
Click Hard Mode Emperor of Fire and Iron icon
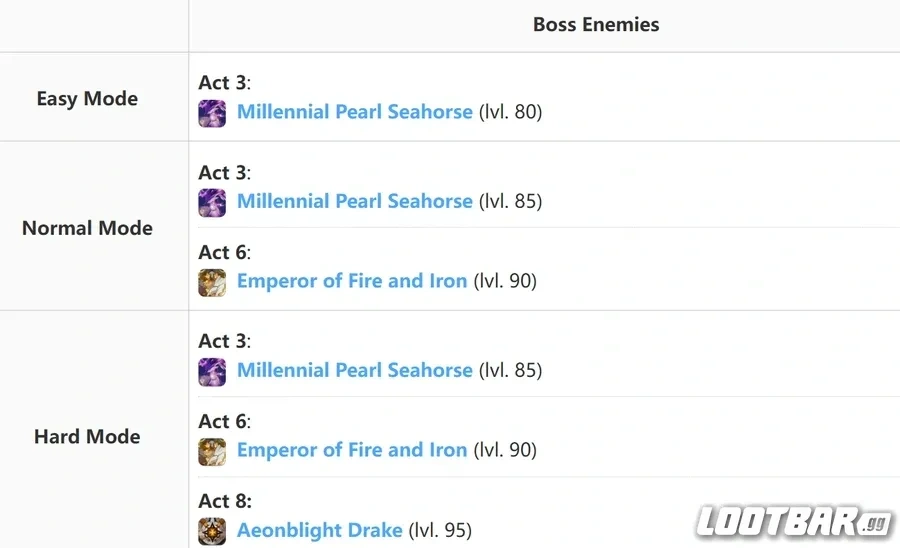pyautogui.click(x=212, y=452)
